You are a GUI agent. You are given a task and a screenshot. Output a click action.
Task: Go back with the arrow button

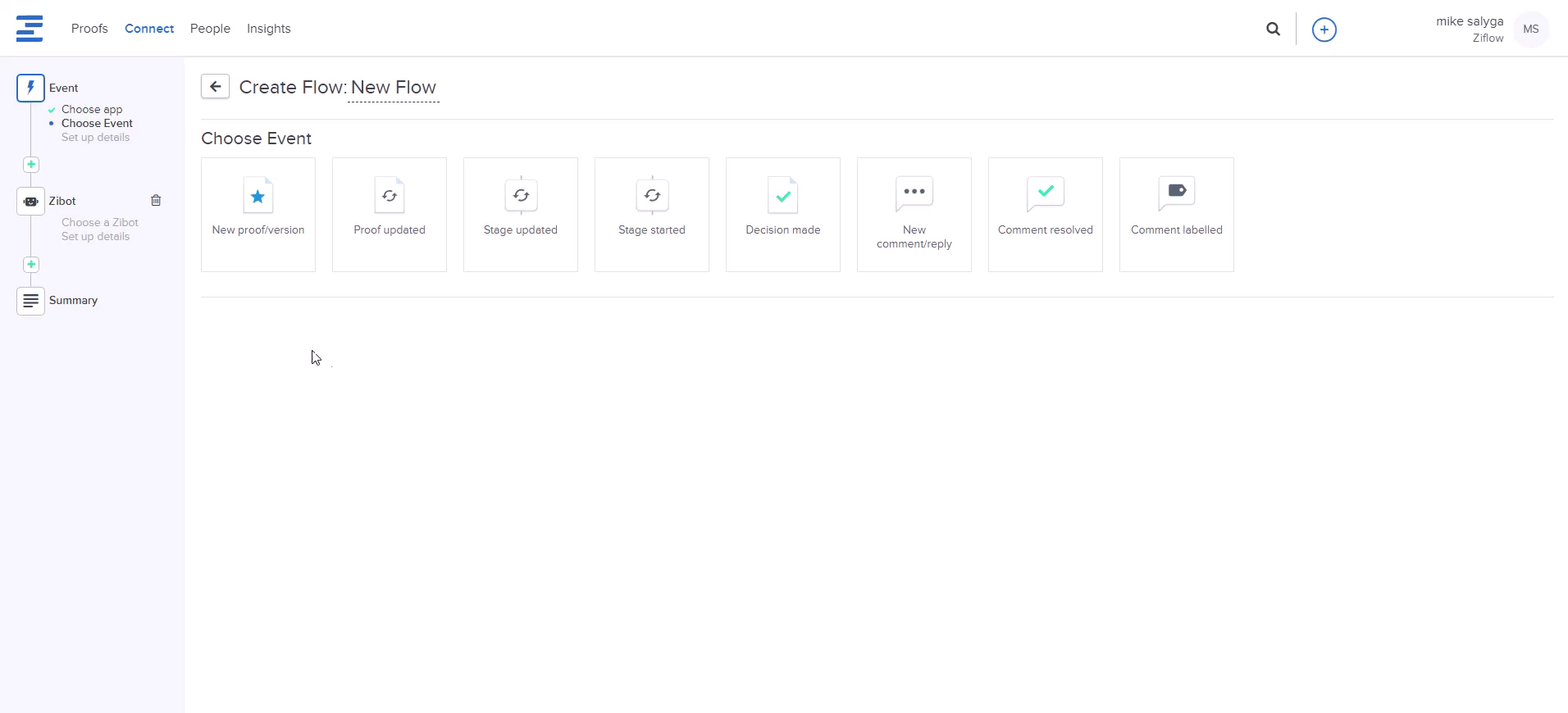click(216, 87)
